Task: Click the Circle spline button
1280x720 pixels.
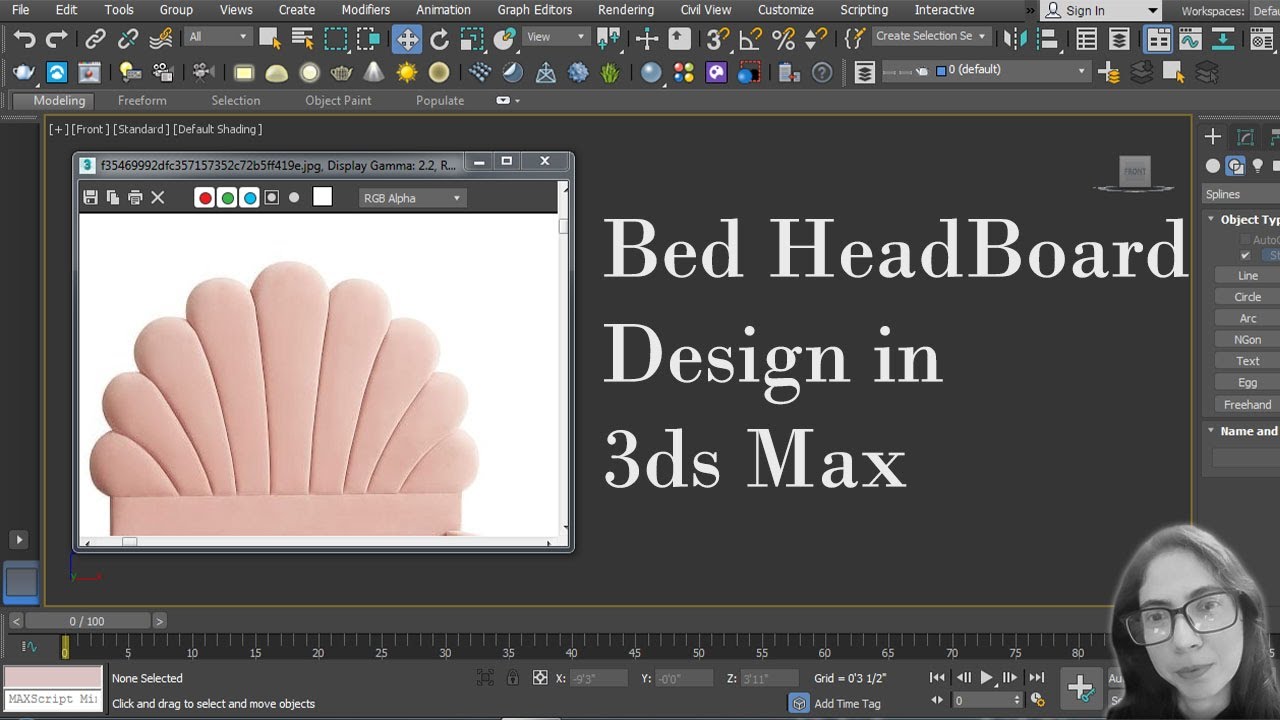Action: (x=1247, y=297)
